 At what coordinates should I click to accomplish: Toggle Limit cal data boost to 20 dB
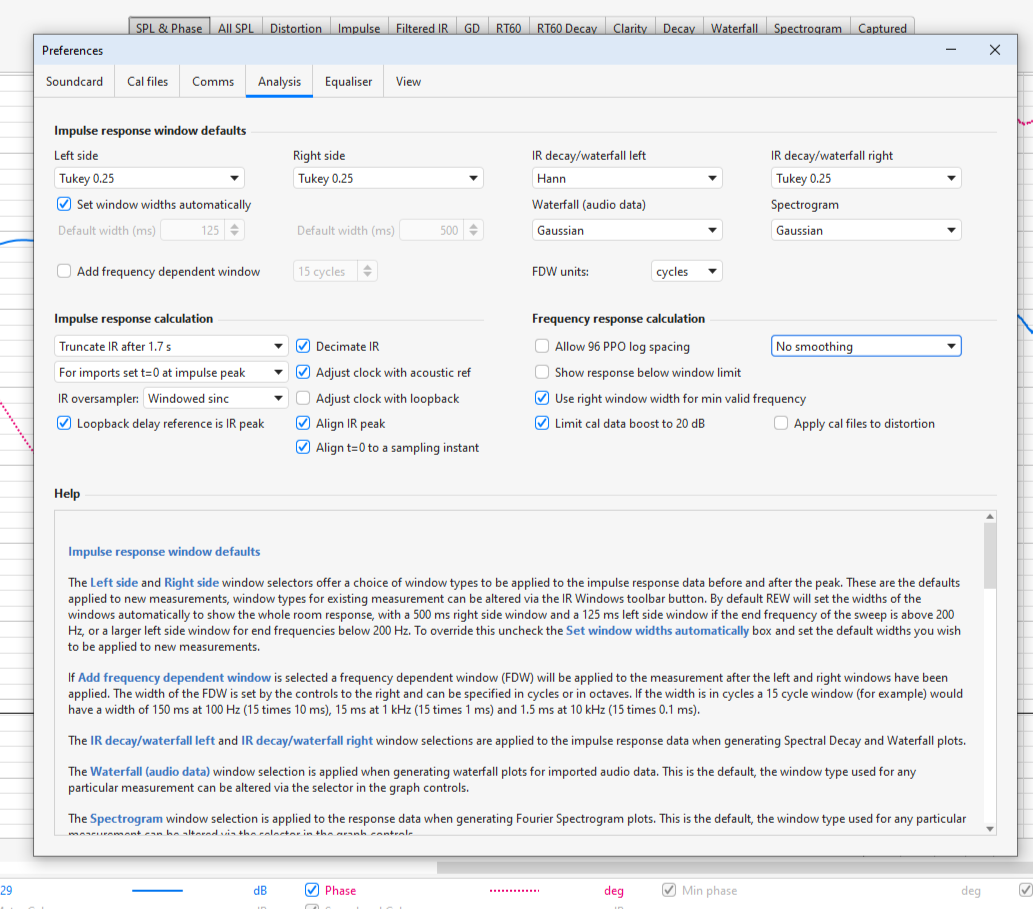pyautogui.click(x=542, y=423)
